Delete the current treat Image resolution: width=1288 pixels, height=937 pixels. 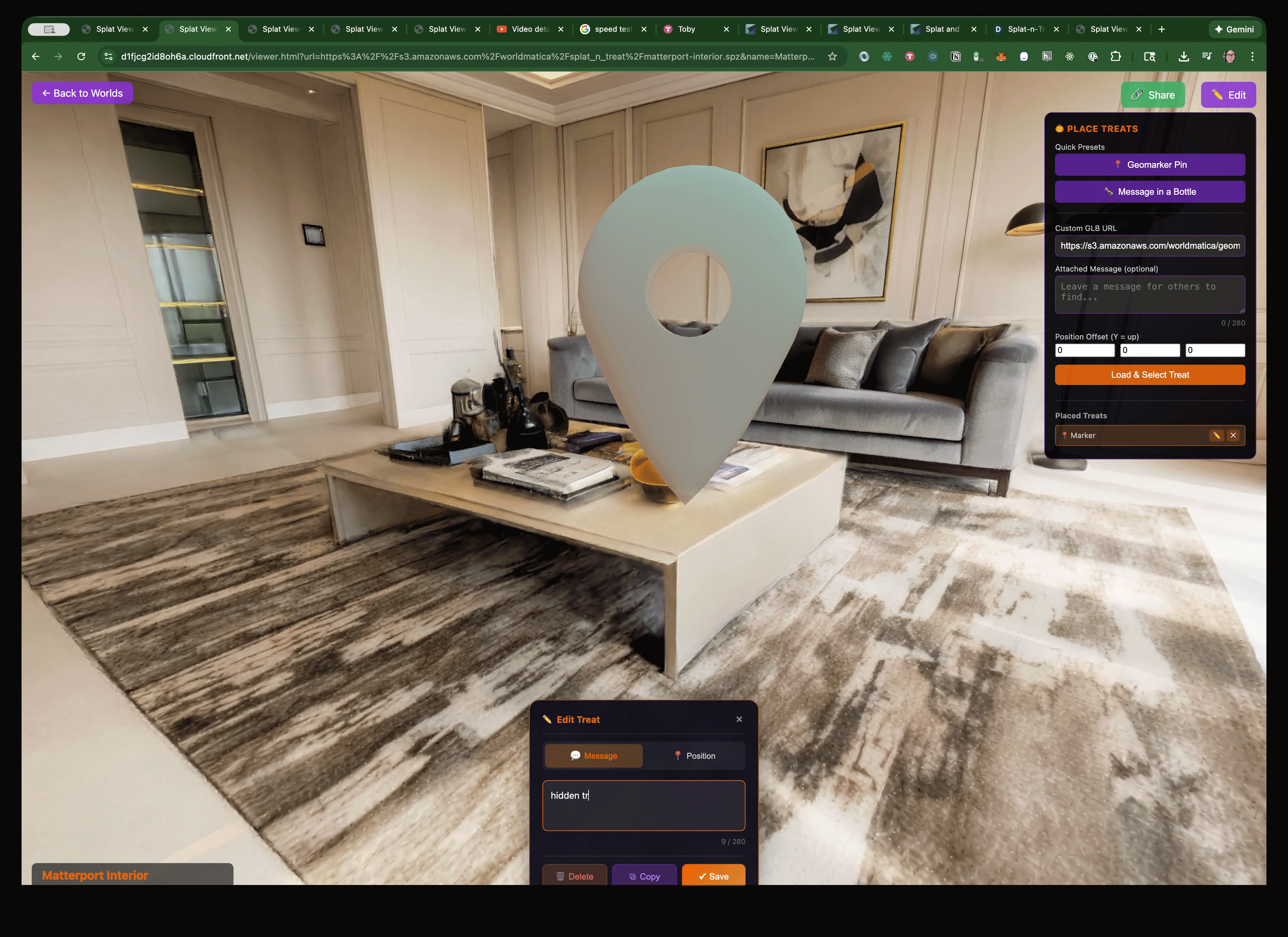[x=574, y=876]
